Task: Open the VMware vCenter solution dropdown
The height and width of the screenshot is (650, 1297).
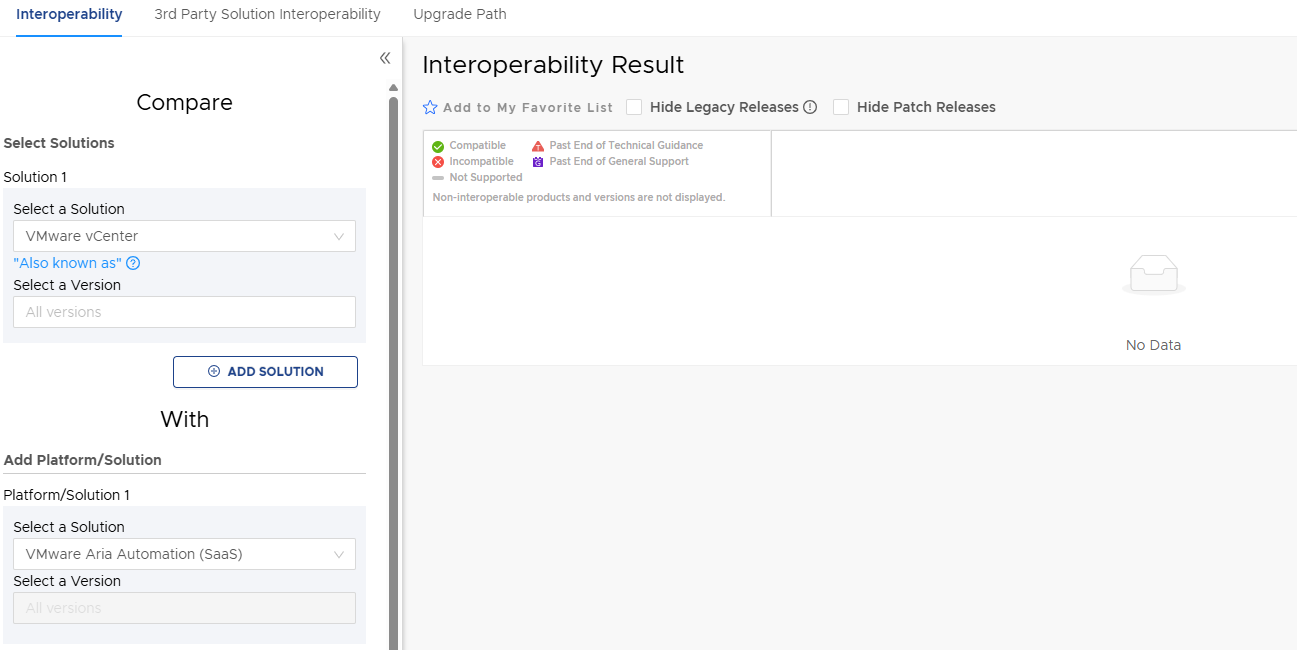Action: click(x=184, y=236)
